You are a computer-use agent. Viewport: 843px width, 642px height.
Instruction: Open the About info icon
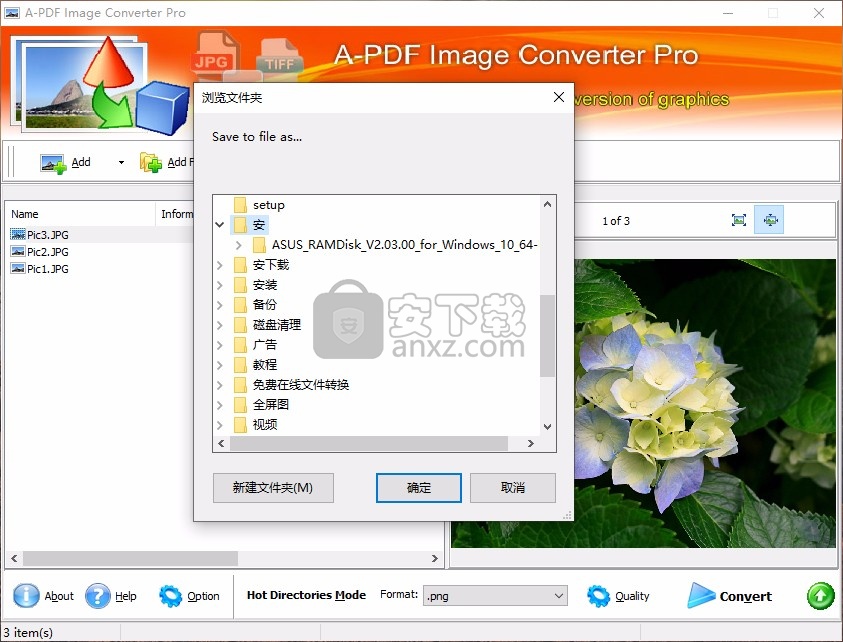(26, 596)
